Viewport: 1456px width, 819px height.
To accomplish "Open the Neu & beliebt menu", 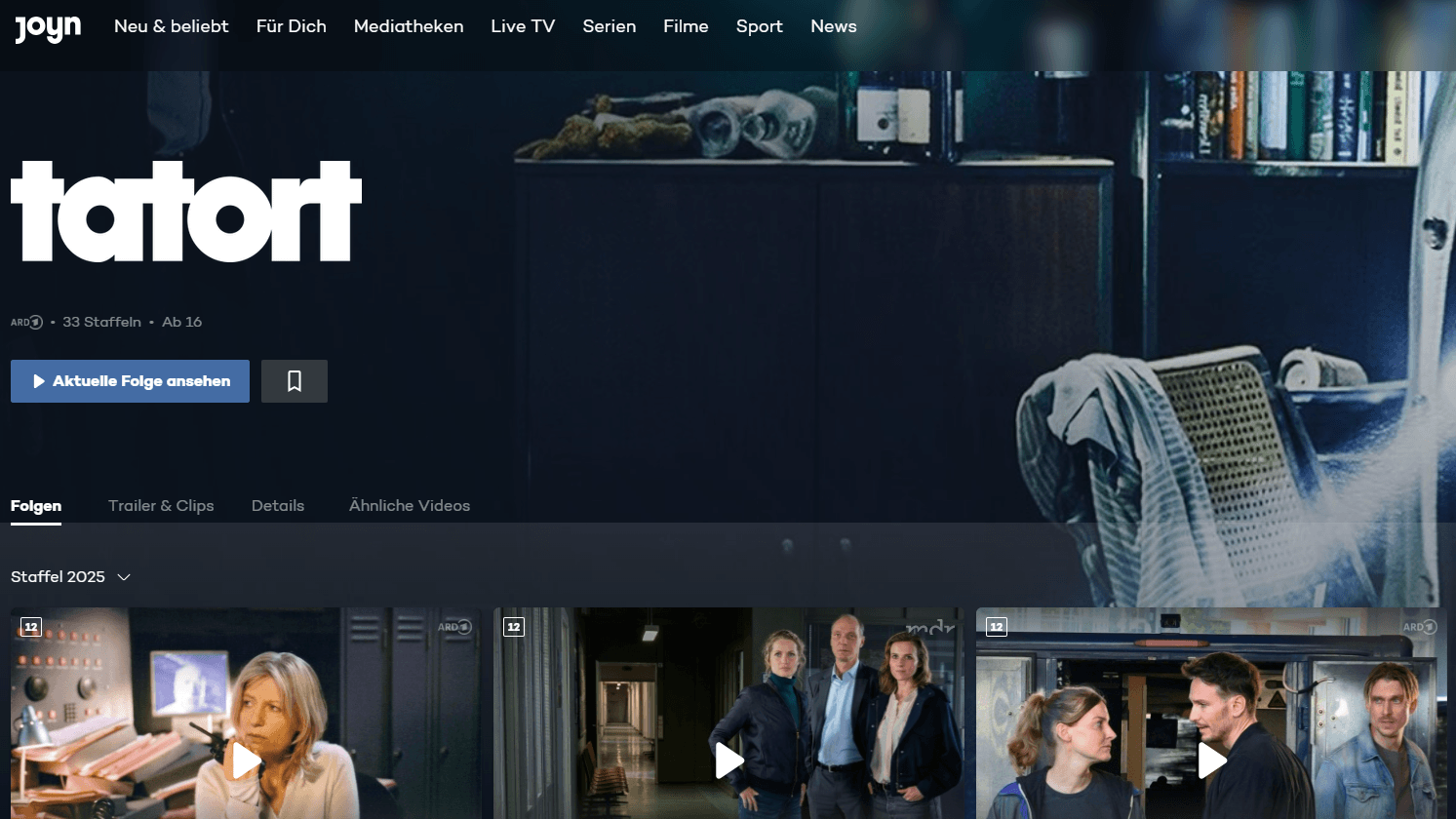I will click(x=172, y=26).
